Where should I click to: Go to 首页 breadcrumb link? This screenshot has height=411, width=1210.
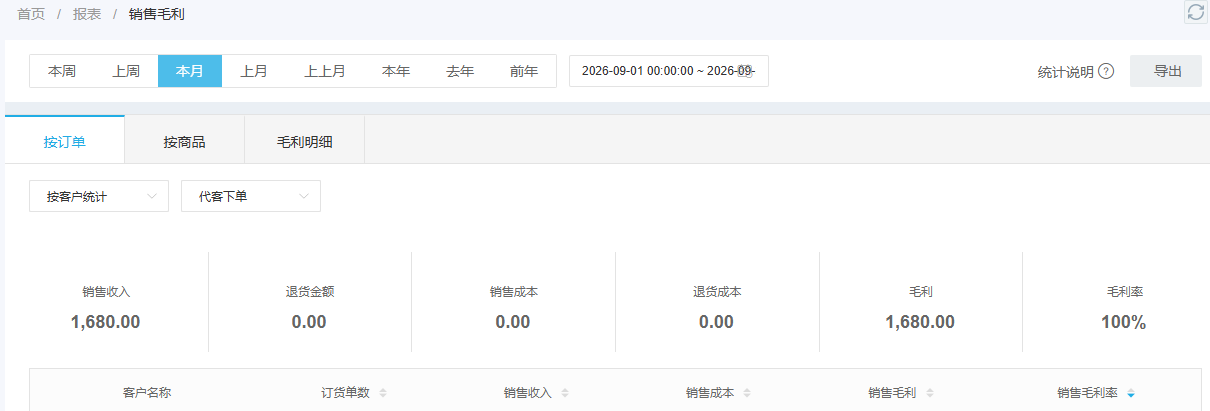click(x=31, y=15)
